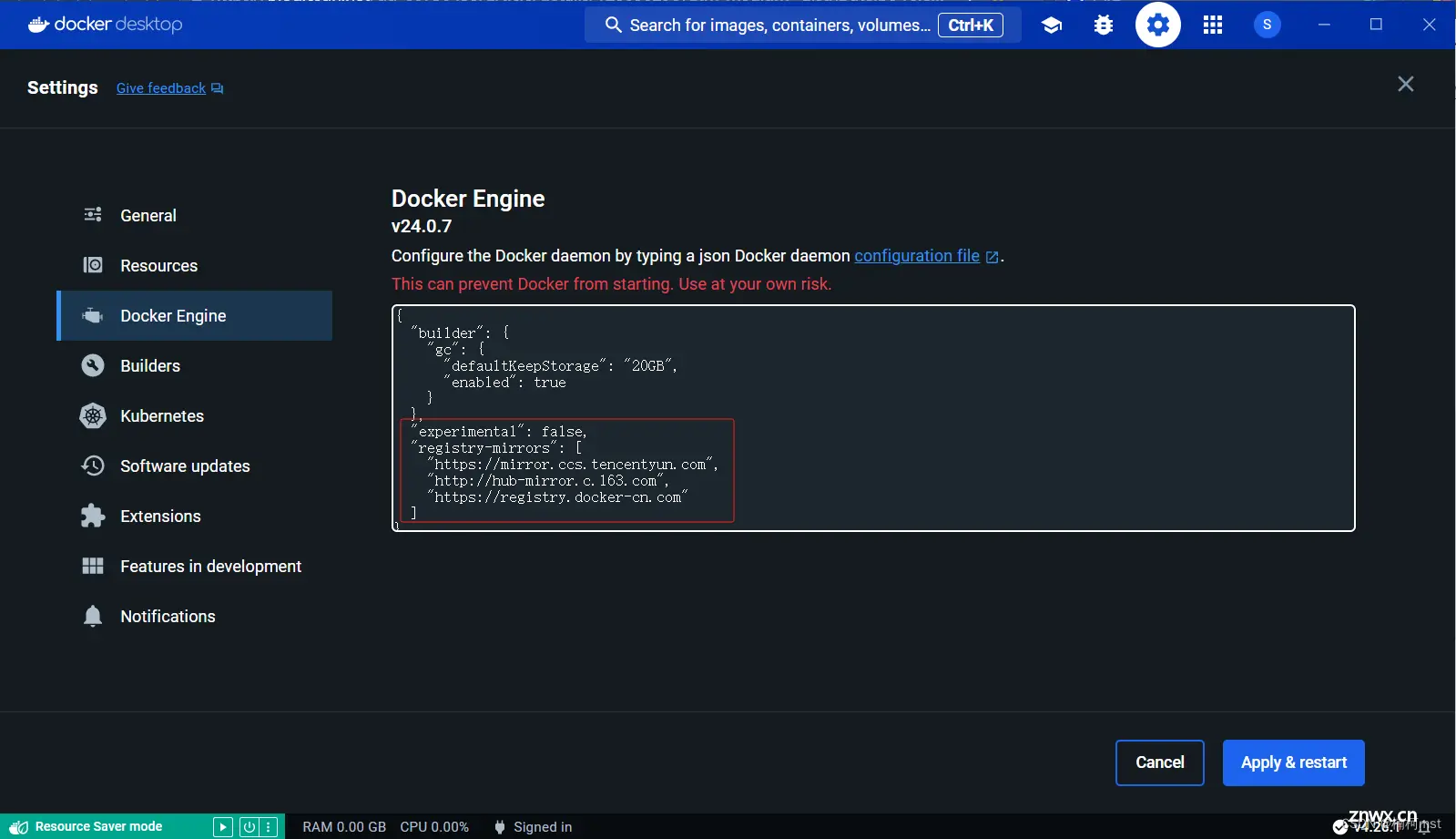The width and height of the screenshot is (1456, 839).
Task: Click the Resources disk icon in sidebar
Action: (93, 265)
